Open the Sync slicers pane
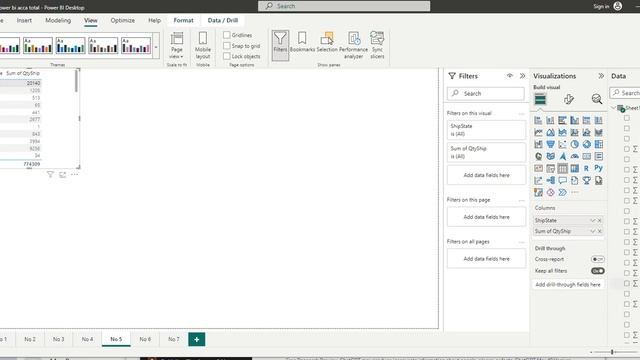The height and width of the screenshot is (360, 640). coord(377,45)
